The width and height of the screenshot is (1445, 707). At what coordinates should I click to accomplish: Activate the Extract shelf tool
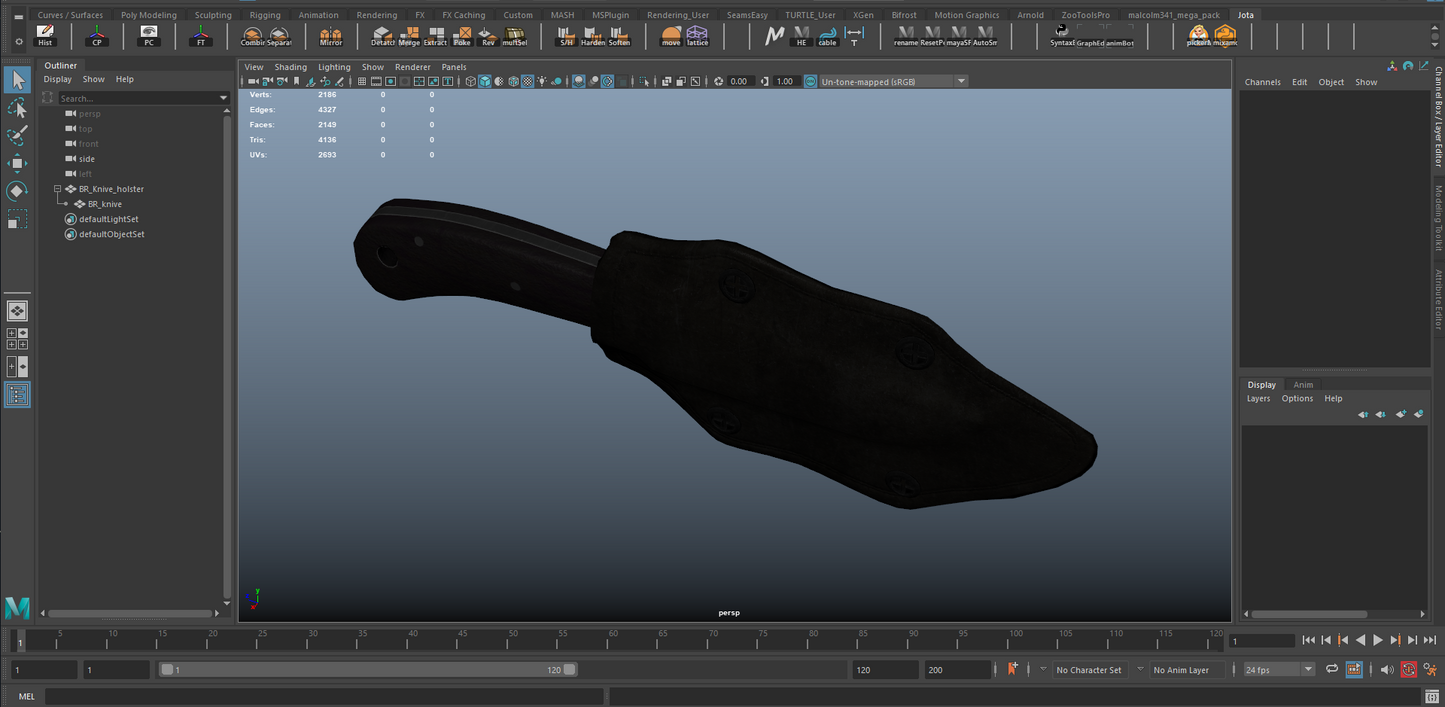[435, 36]
